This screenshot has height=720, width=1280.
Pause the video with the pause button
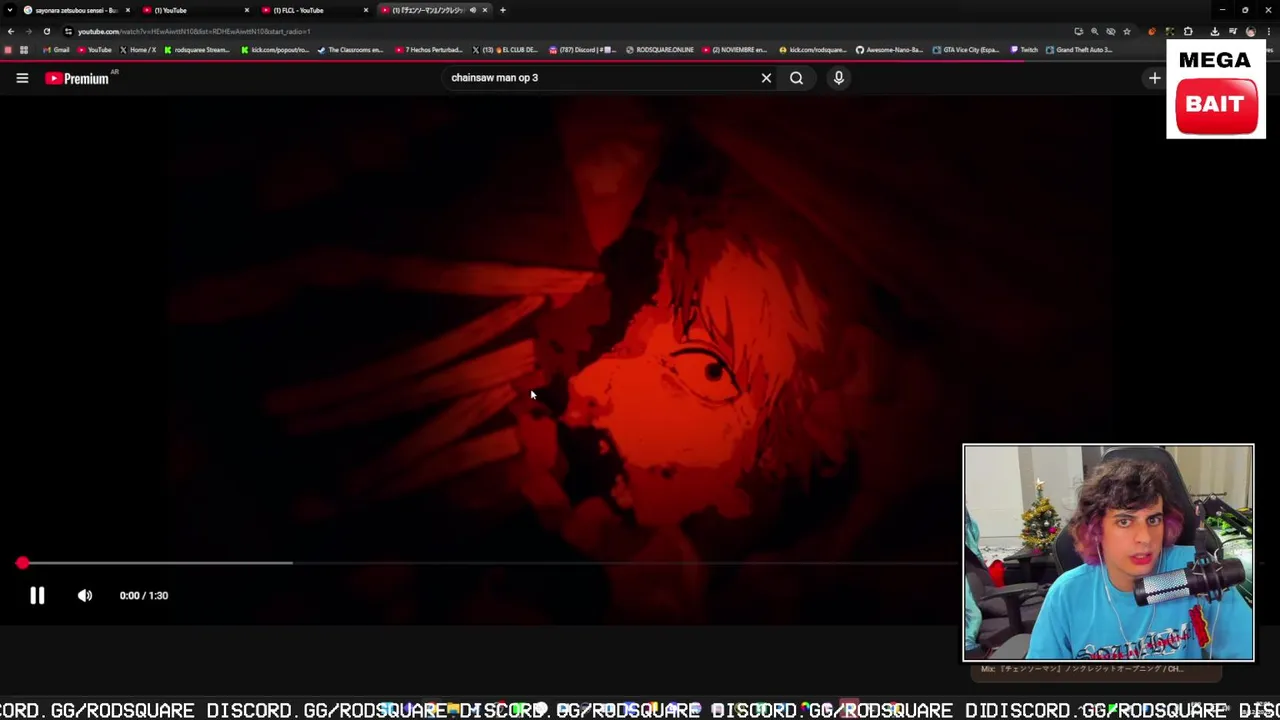click(37, 596)
